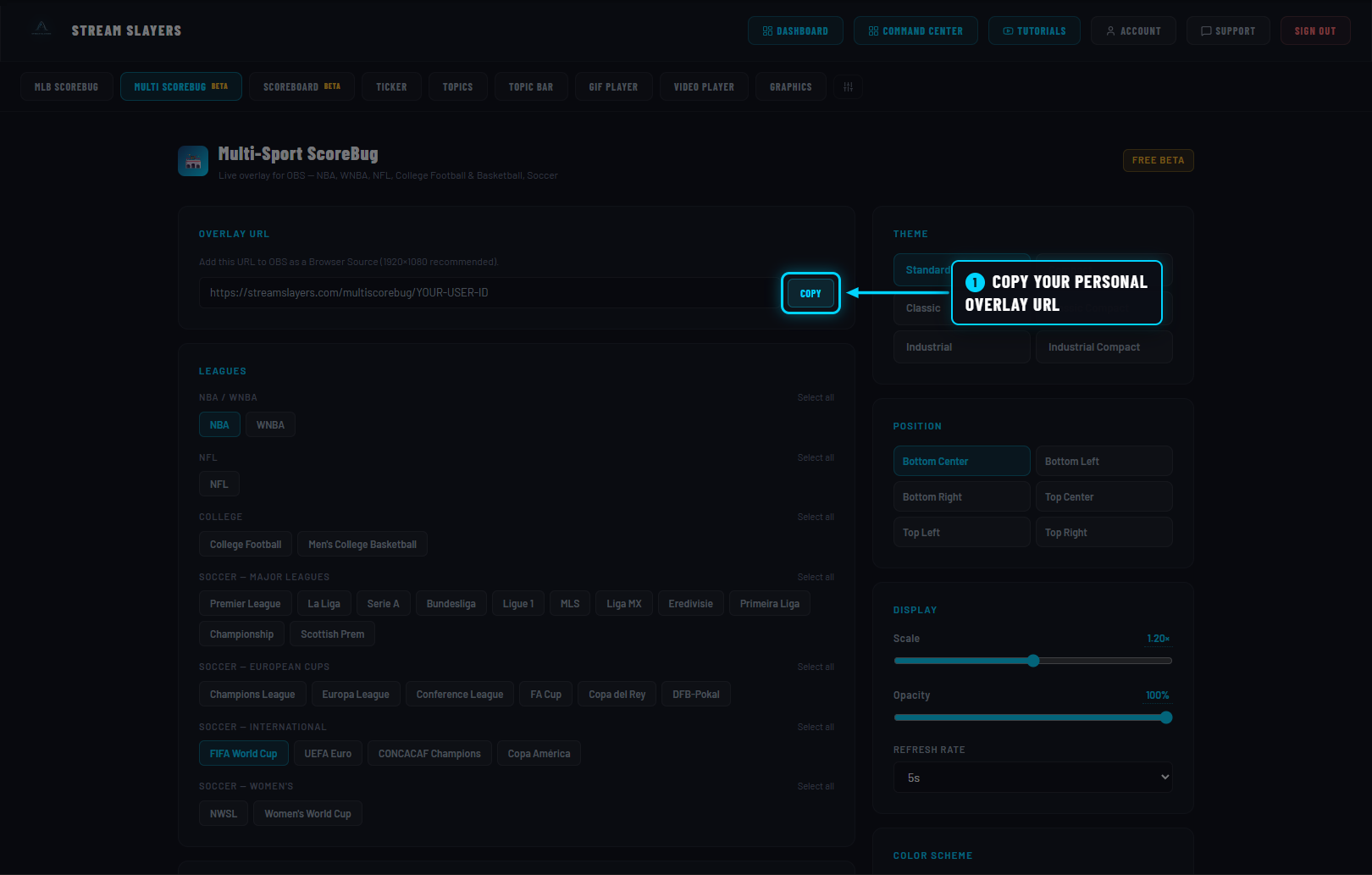Select Bottom Left position option
The height and width of the screenshot is (875, 1372).
pos(1104,461)
